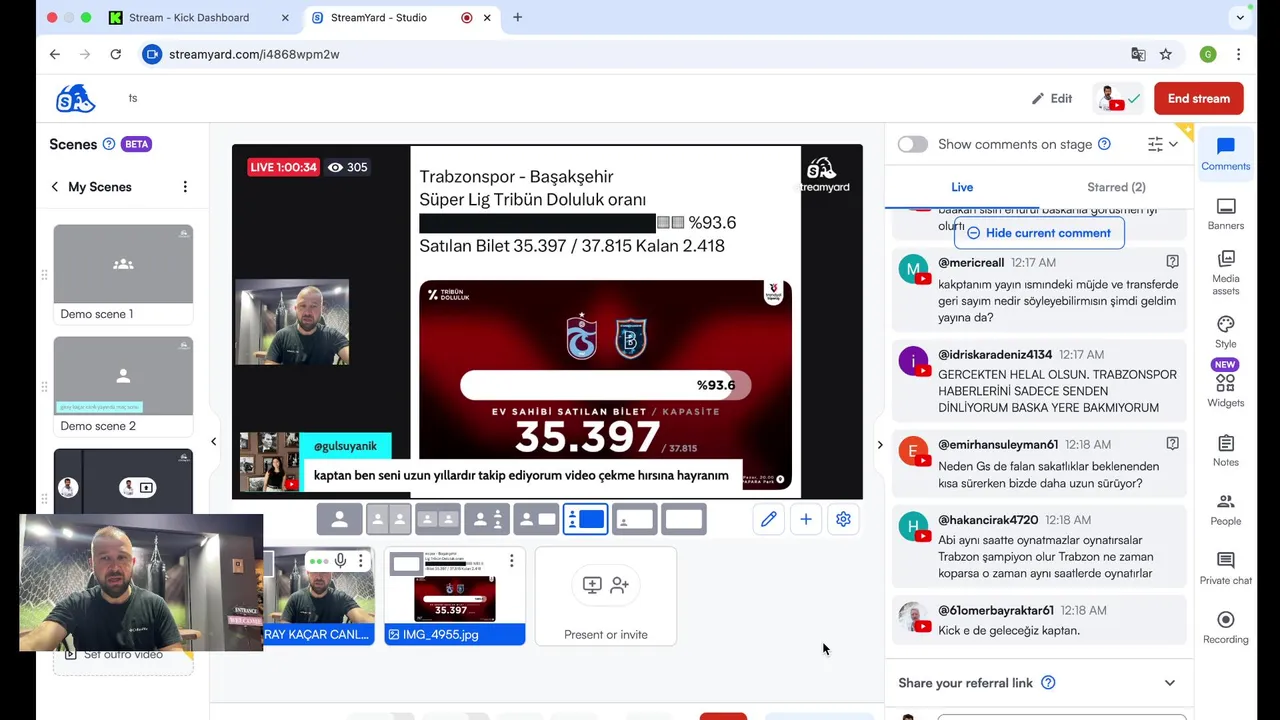Add a new layout with plus icon
Screen dimensions: 1280x720
pos(806,519)
